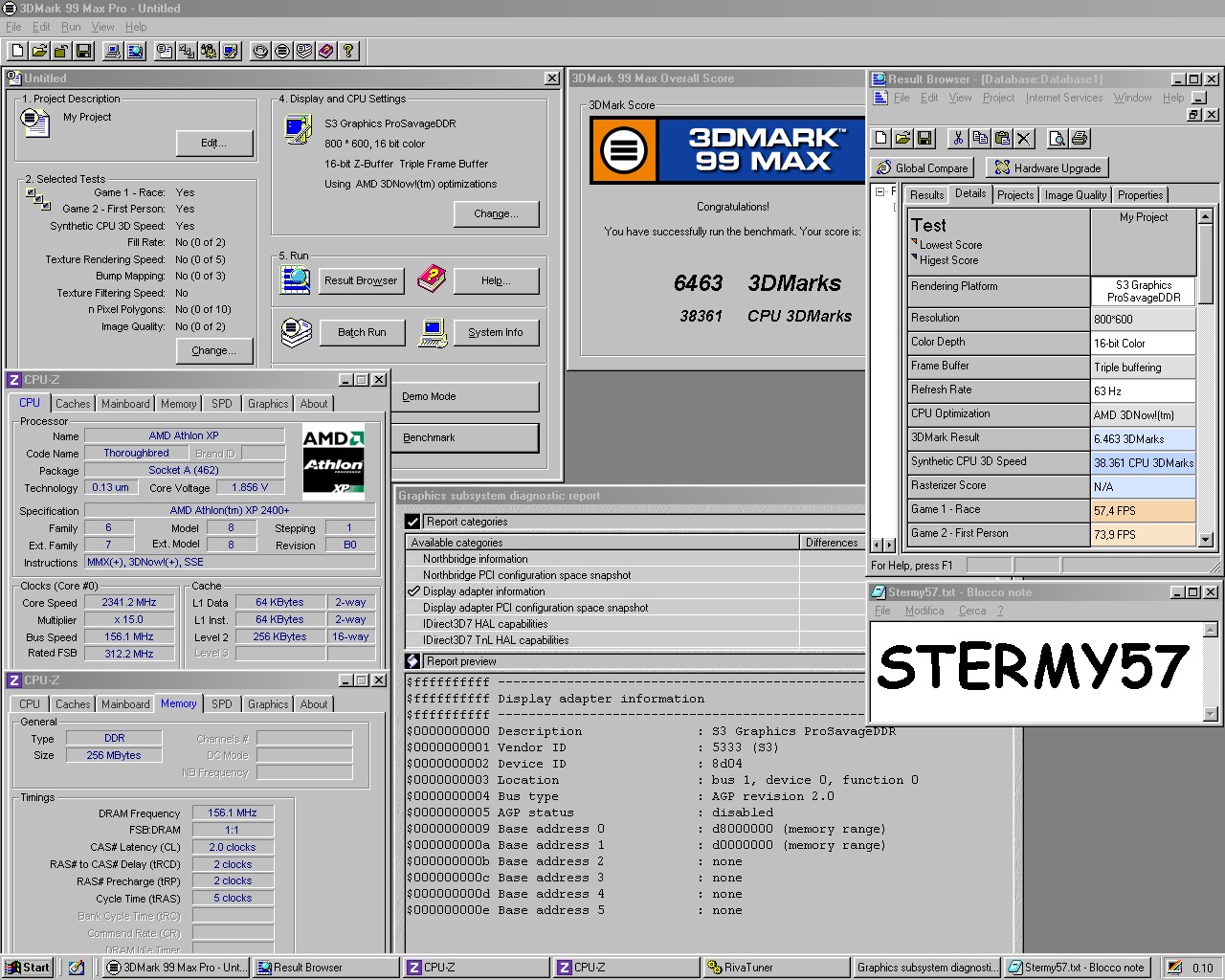Click Change... button in Display and CPU Settings
The width and height of the screenshot is (1225, 980).
(496, 213)
